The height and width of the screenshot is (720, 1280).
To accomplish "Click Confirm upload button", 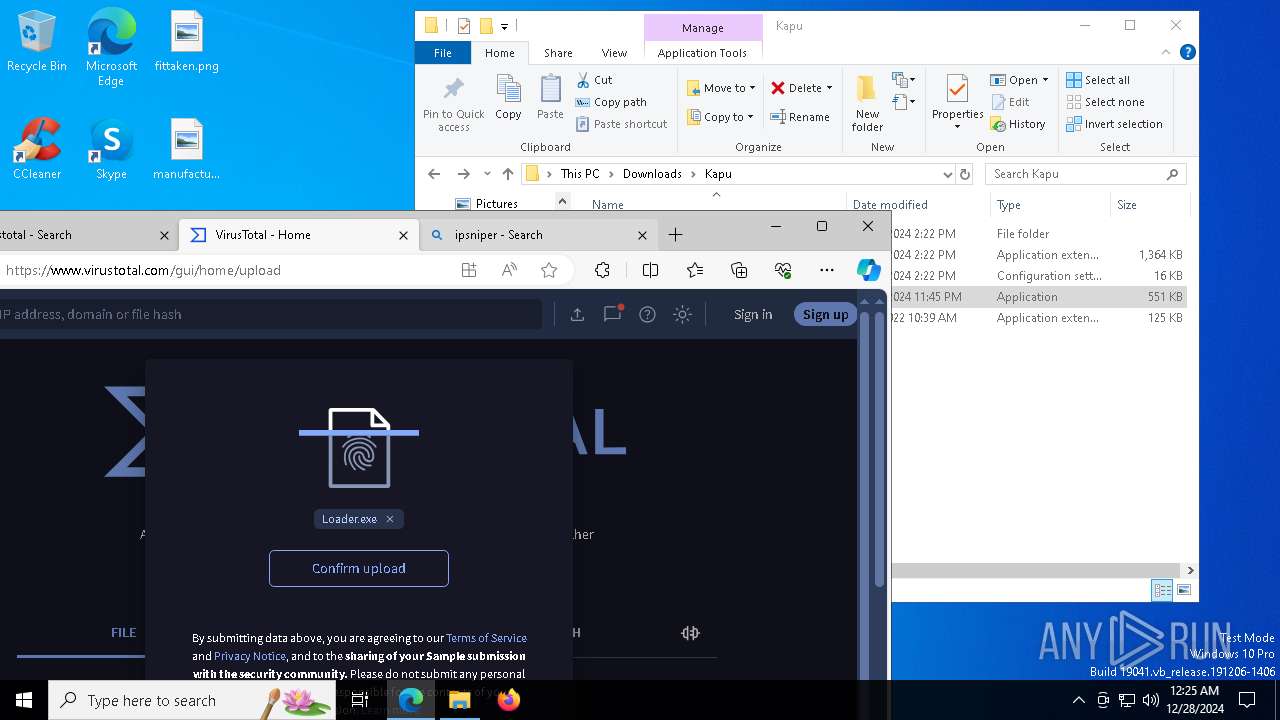I will (359, 568).
